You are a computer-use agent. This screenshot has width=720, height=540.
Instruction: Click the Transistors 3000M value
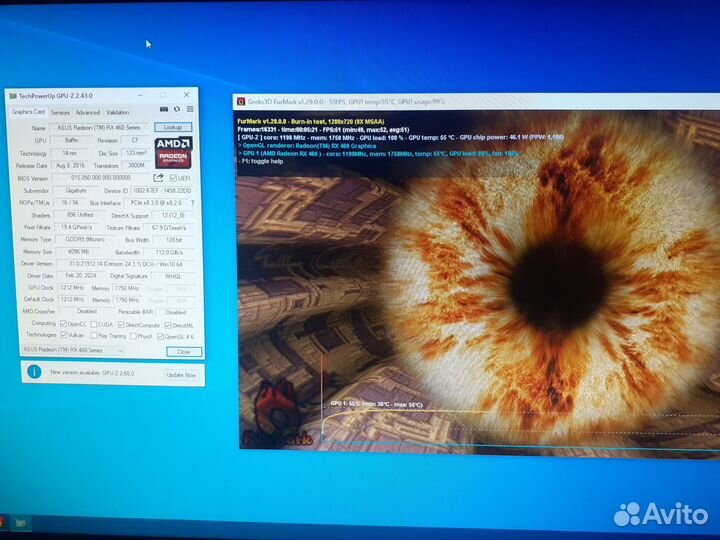pos(136,165)
